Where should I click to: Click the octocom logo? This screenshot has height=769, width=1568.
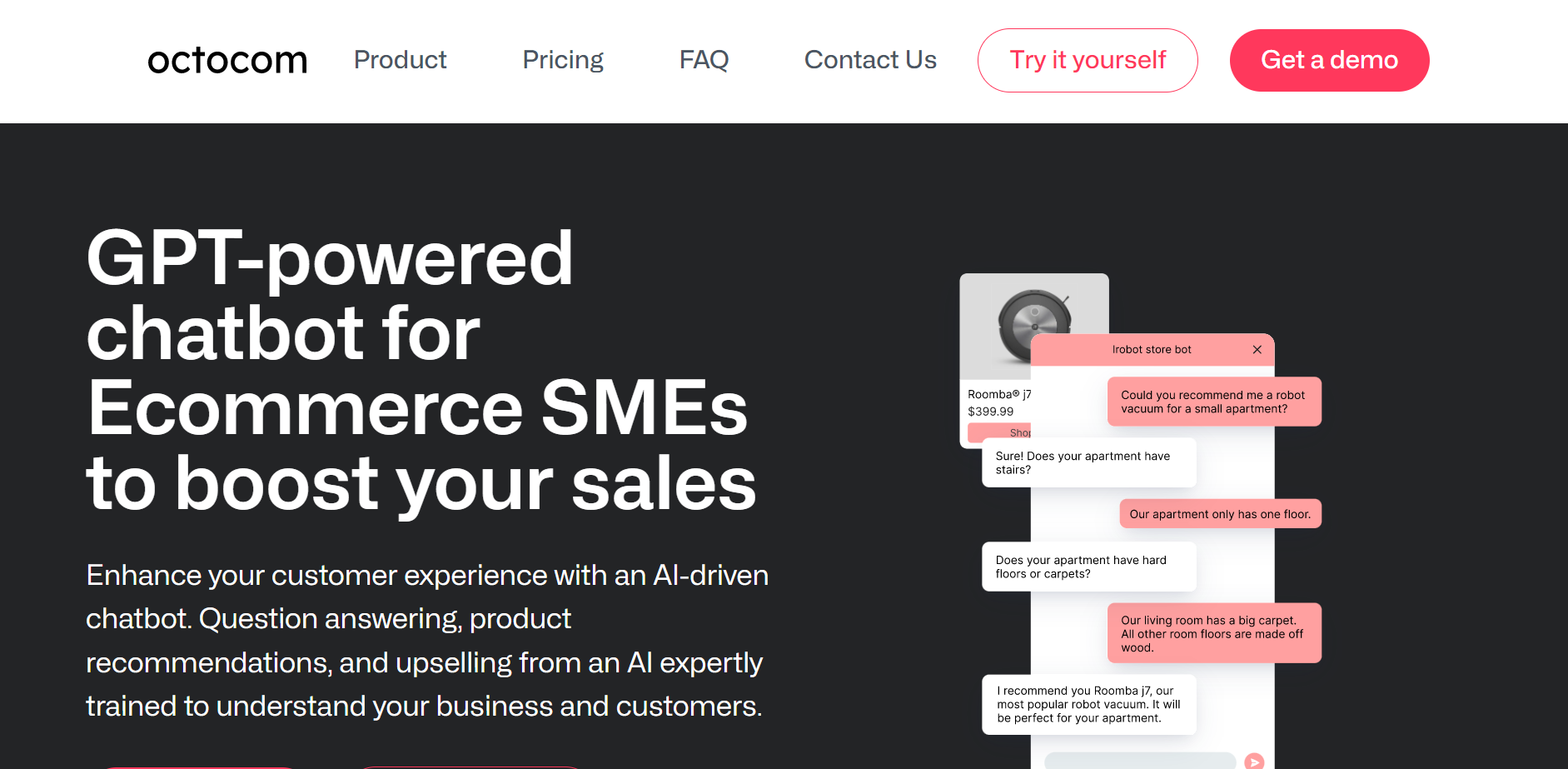coord(227,60)
